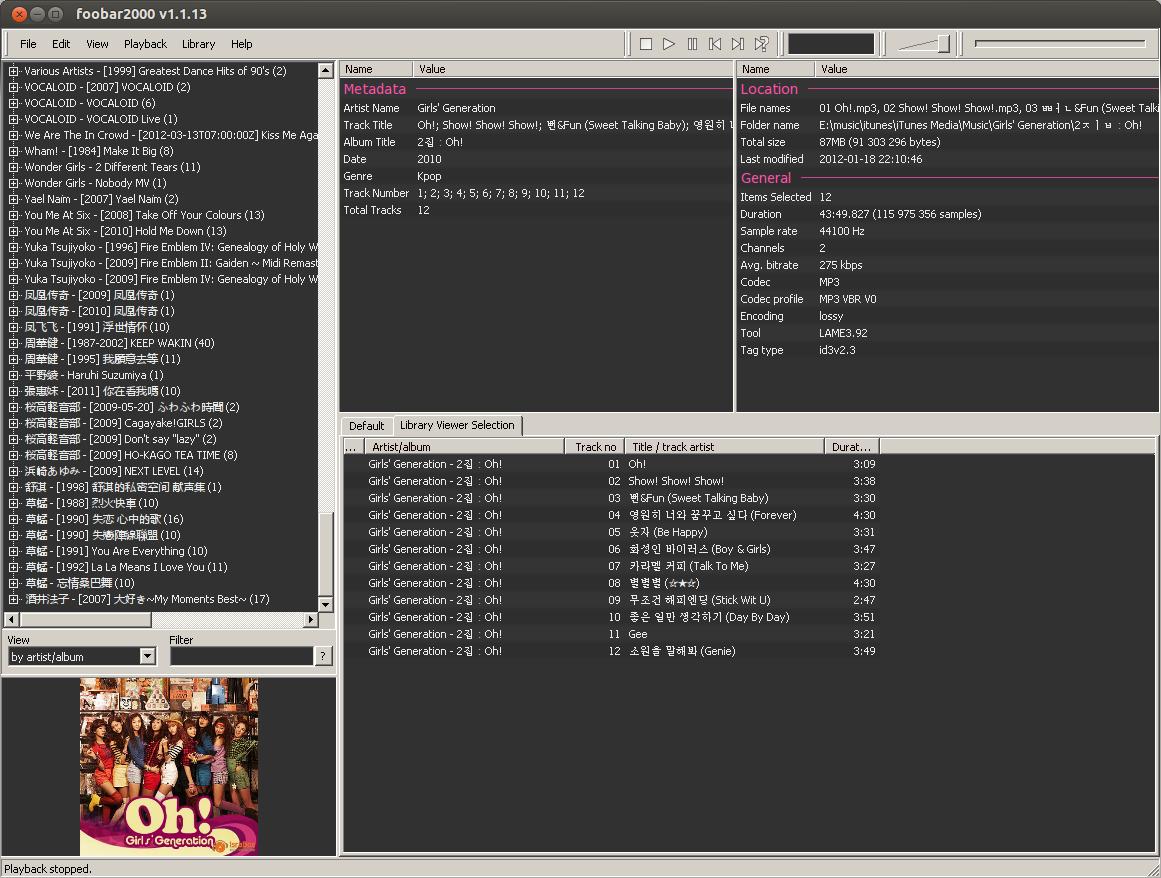Select KEEP WAKIN (40) tree item
This screenshot has width=1161, height=878.
tap(119, 343)
